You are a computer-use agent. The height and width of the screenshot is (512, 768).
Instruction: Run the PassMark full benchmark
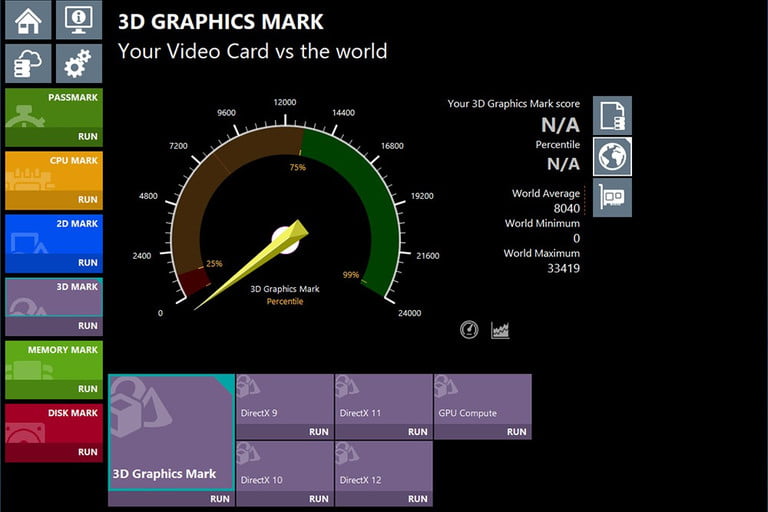point(54,137)
